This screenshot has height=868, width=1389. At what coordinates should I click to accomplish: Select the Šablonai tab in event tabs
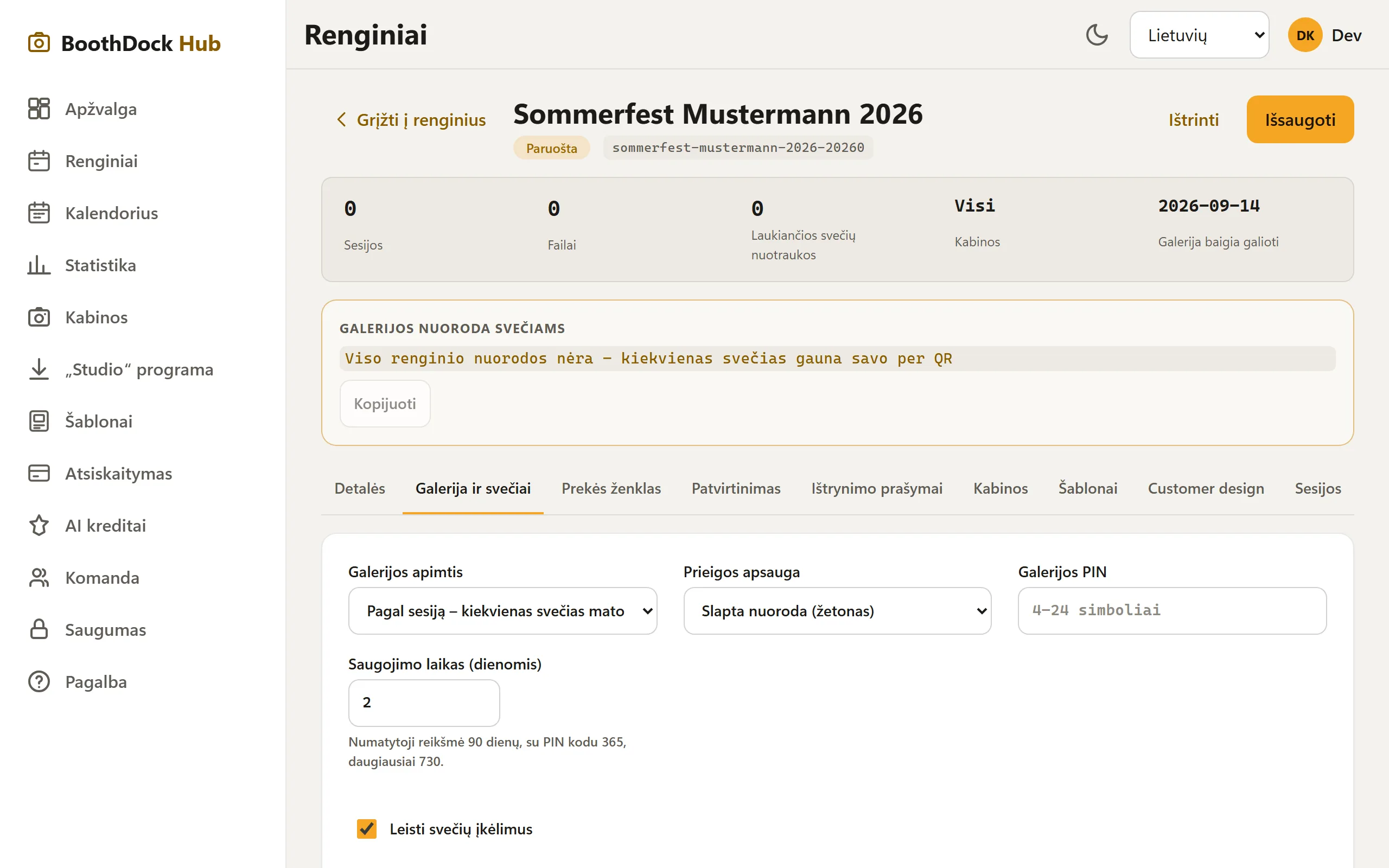point(1088,489)
